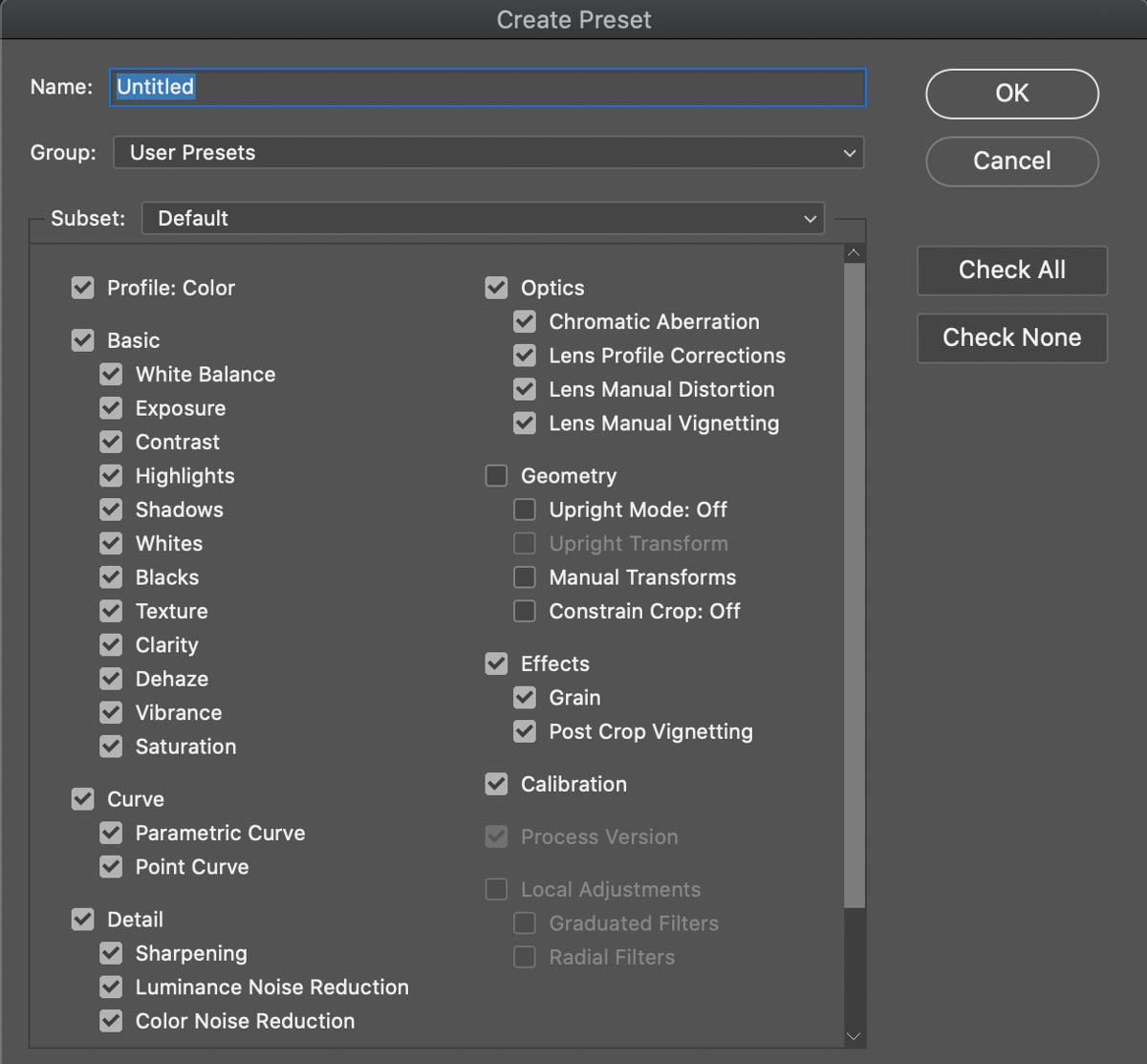Uncheck the Exposure checkbox
The height and width of the screenshot is (1064, 1147).
(x=111, y=408)
